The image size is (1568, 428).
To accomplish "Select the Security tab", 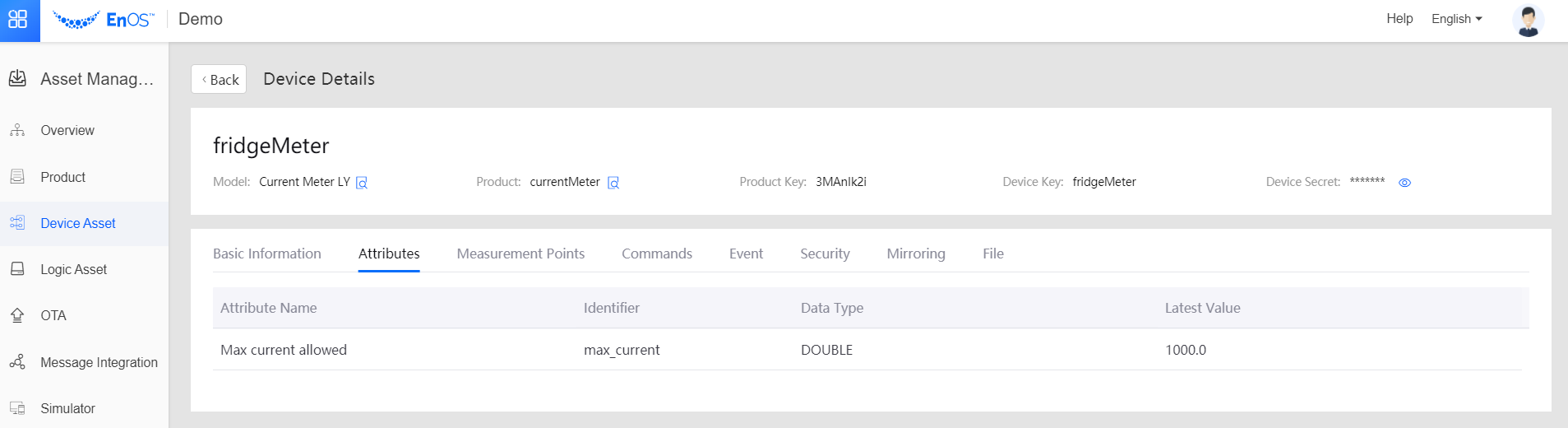I will tap(825, 254).
